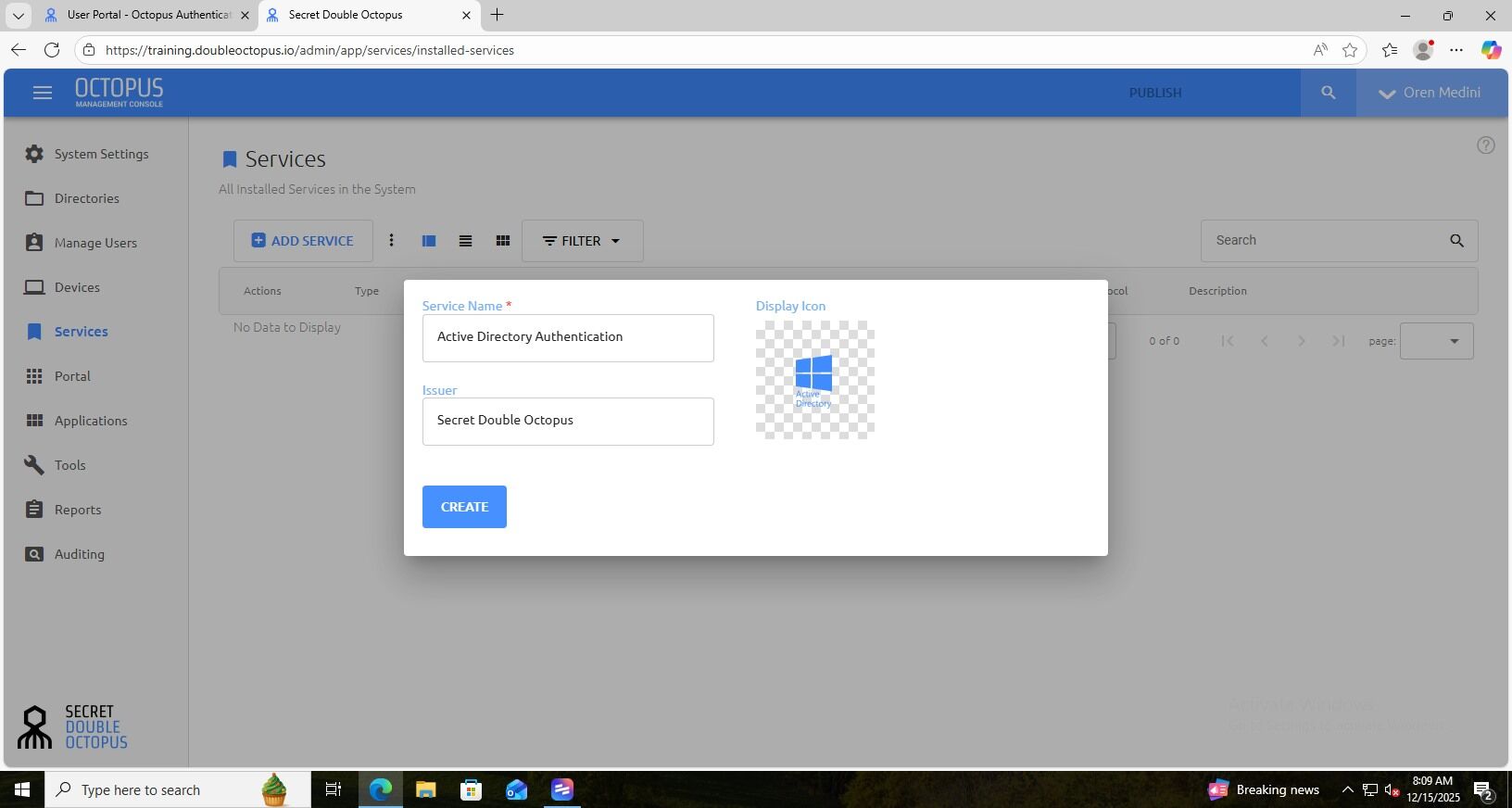Click the Active Directory display icon thumbnail
Image resolution: width=1512 pixels, height=808 pixels.
pyautogui.click(x=814, y=380)
